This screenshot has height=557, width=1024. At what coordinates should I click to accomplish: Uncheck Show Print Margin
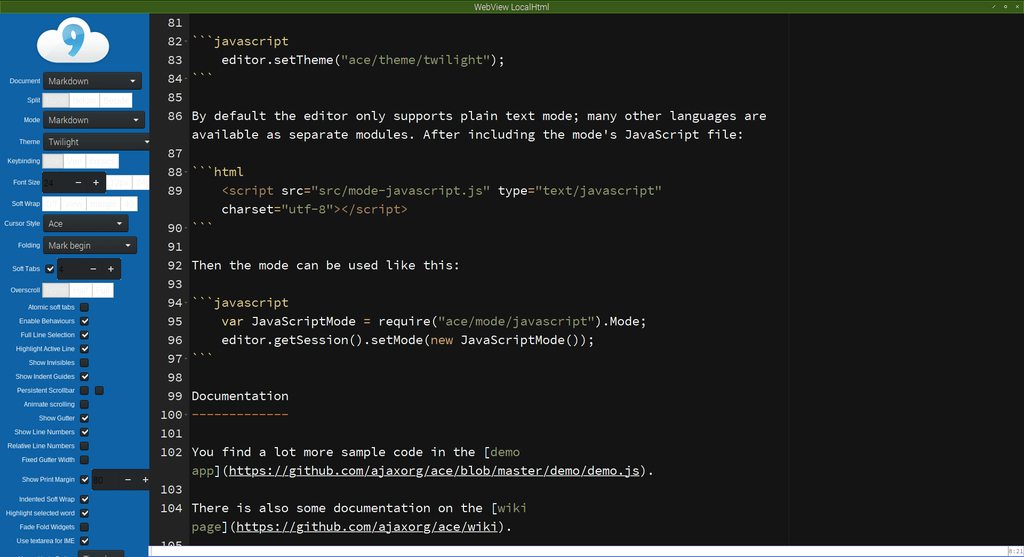[84, 480]
